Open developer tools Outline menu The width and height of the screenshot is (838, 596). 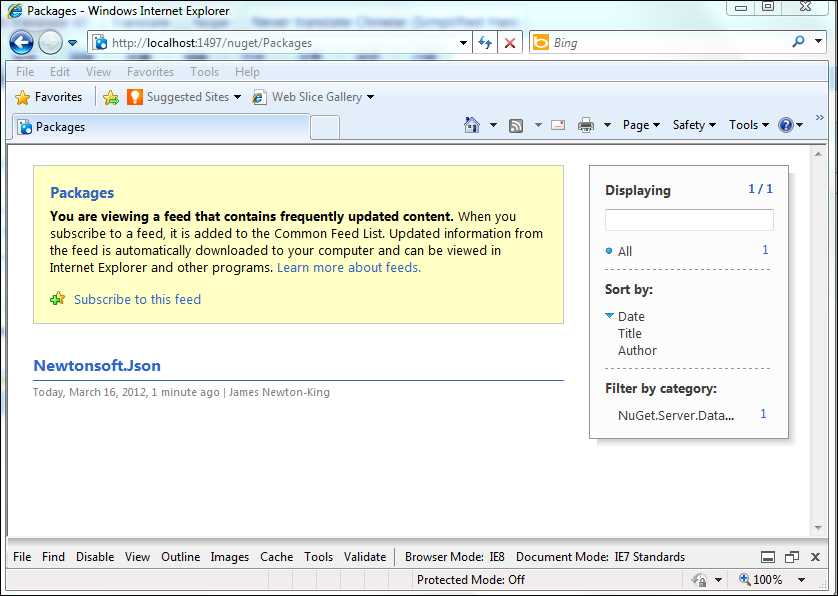pos(181,557)
